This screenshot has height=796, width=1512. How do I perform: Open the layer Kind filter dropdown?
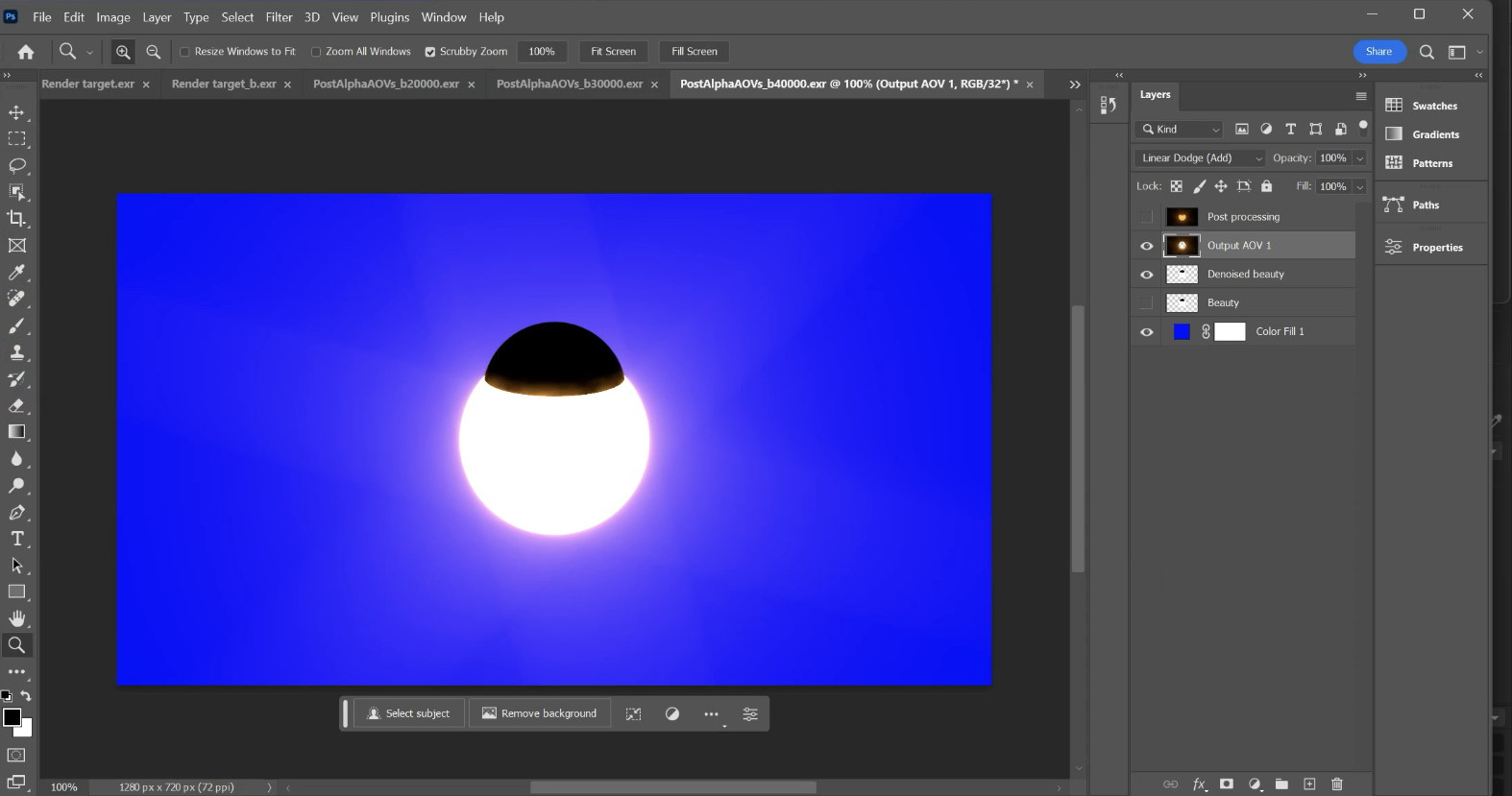point(1181,130)
